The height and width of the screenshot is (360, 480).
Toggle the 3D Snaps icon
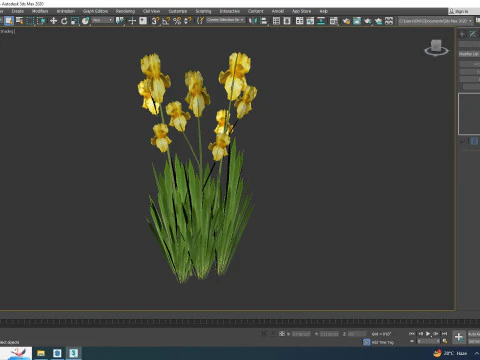coord(155,21)
